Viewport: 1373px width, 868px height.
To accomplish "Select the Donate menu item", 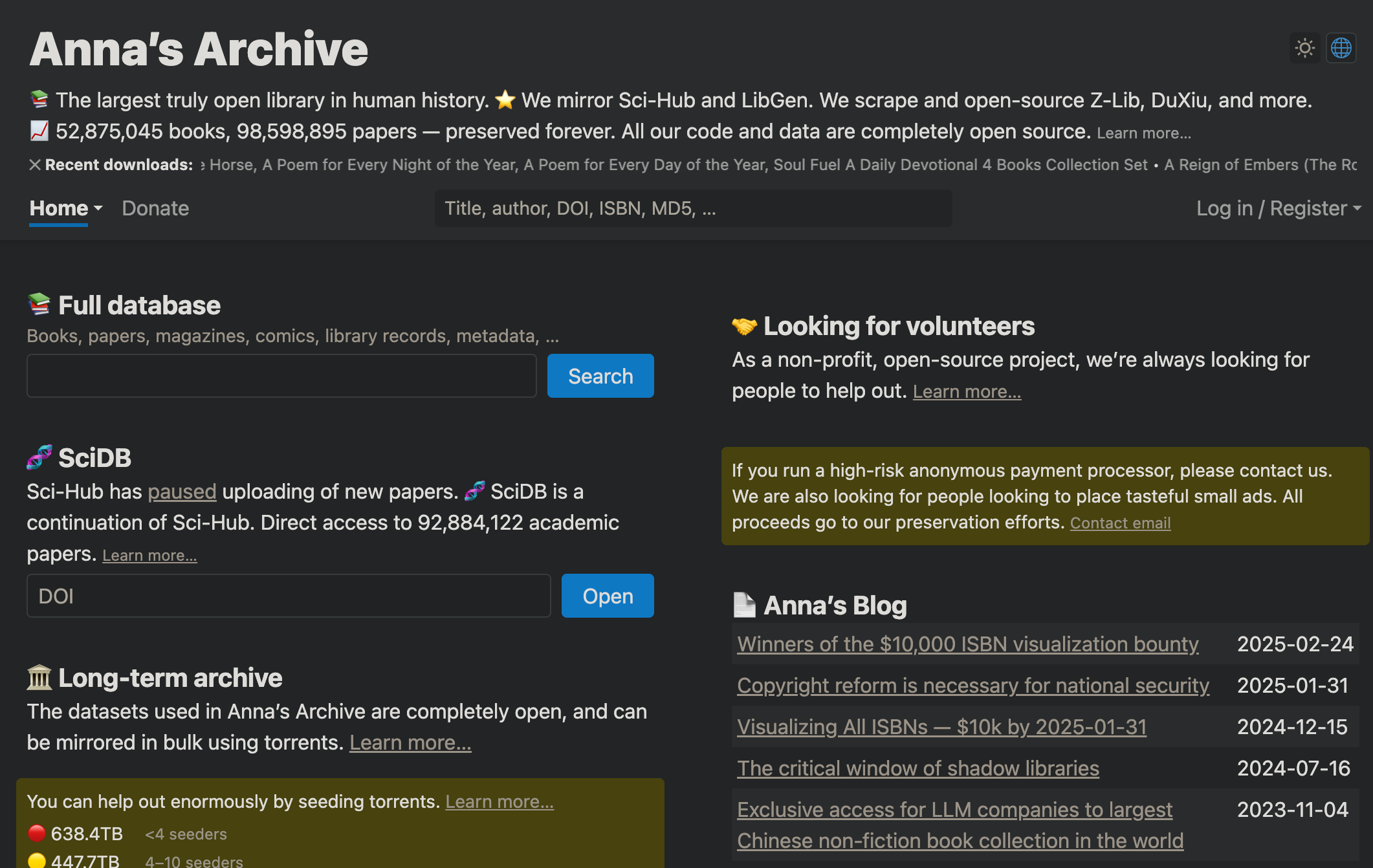I will pyautogui.click(x=155, y=208).
